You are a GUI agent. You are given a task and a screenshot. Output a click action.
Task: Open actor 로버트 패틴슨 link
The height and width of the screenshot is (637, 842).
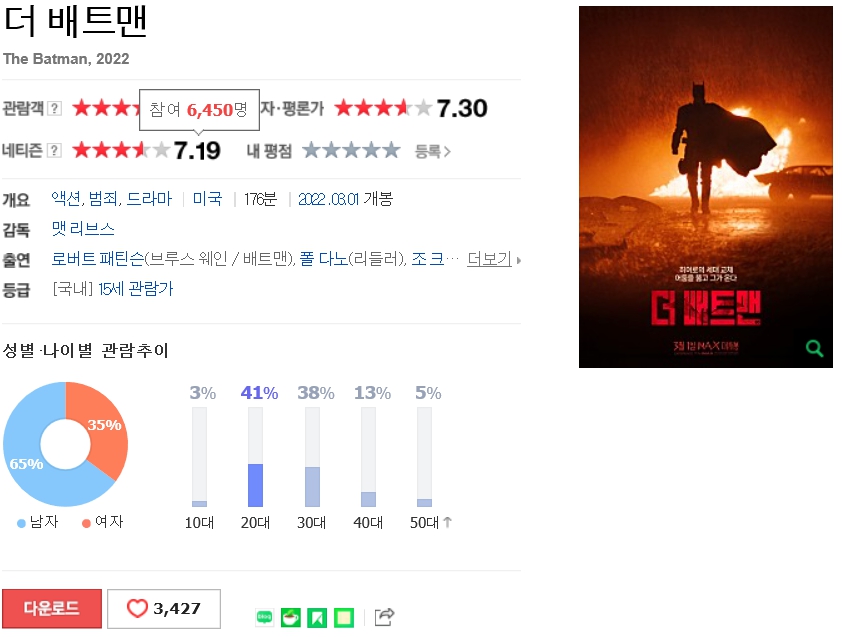click(97, 259)
